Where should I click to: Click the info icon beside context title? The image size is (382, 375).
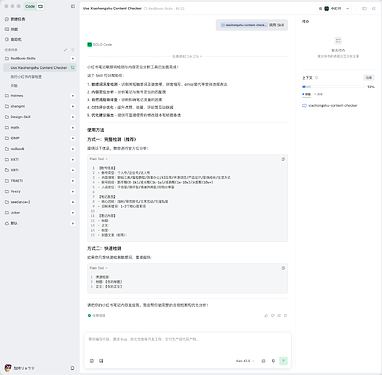tap(316, 78)
